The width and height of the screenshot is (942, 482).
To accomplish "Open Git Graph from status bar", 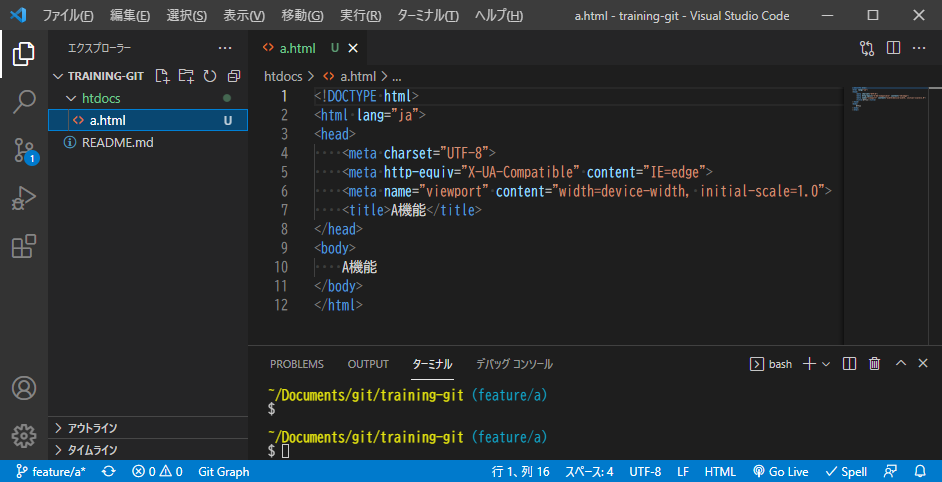I will (223, 472).
